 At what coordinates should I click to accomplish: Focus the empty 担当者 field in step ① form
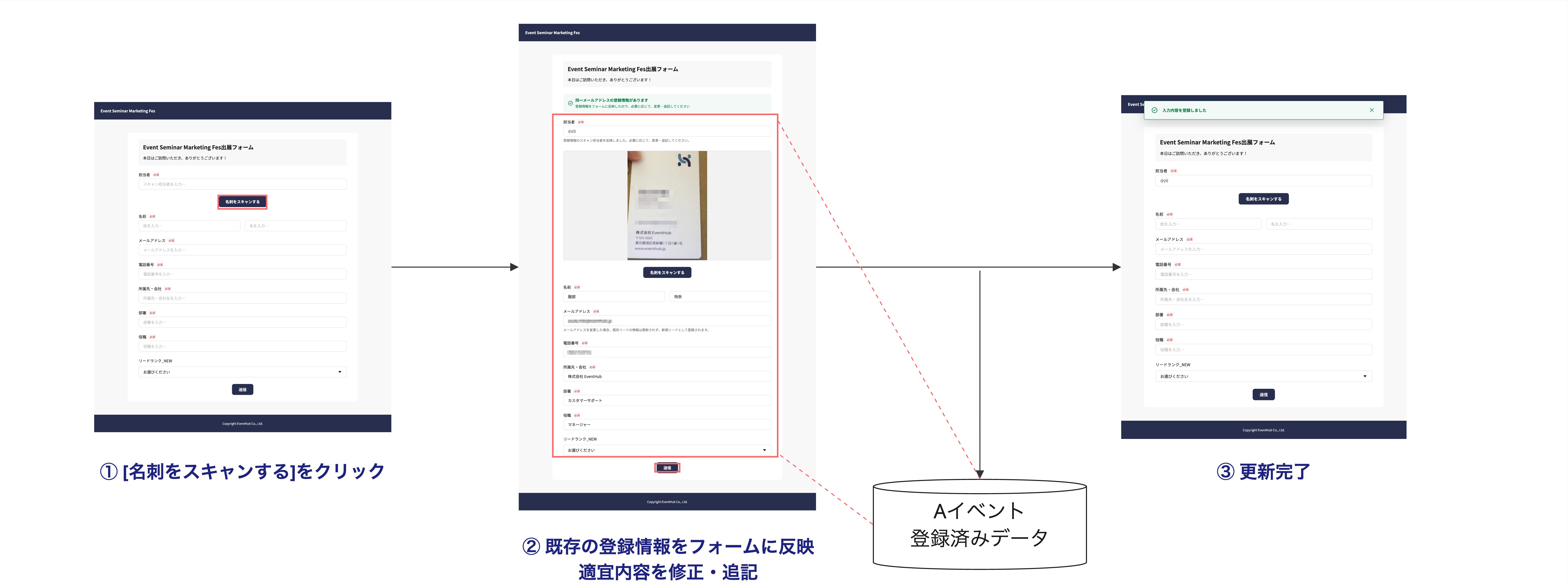242,184
